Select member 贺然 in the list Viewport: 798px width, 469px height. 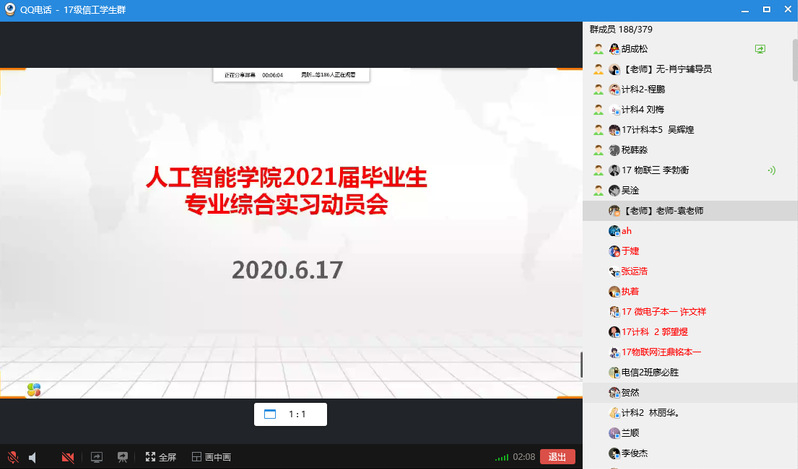[636, 393]
